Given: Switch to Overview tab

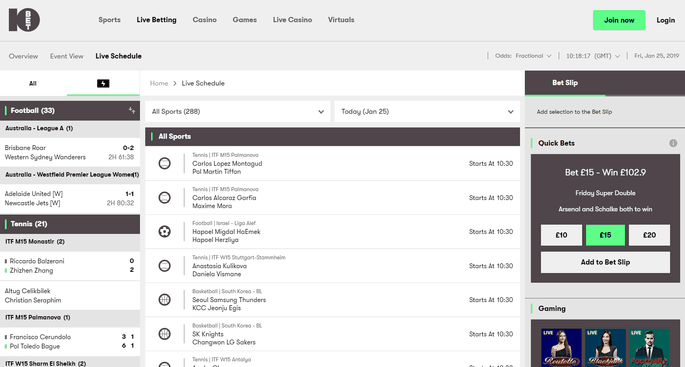Looking at the screenshot, I should pyautogui.click(x=23, y=56).
